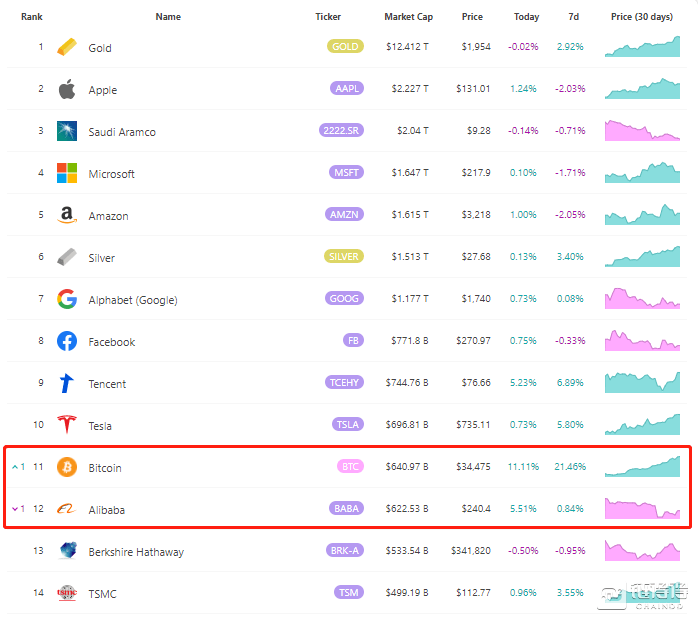Click the GOOG ticker badge
This screenshot has height=620, width=698.
345,298
